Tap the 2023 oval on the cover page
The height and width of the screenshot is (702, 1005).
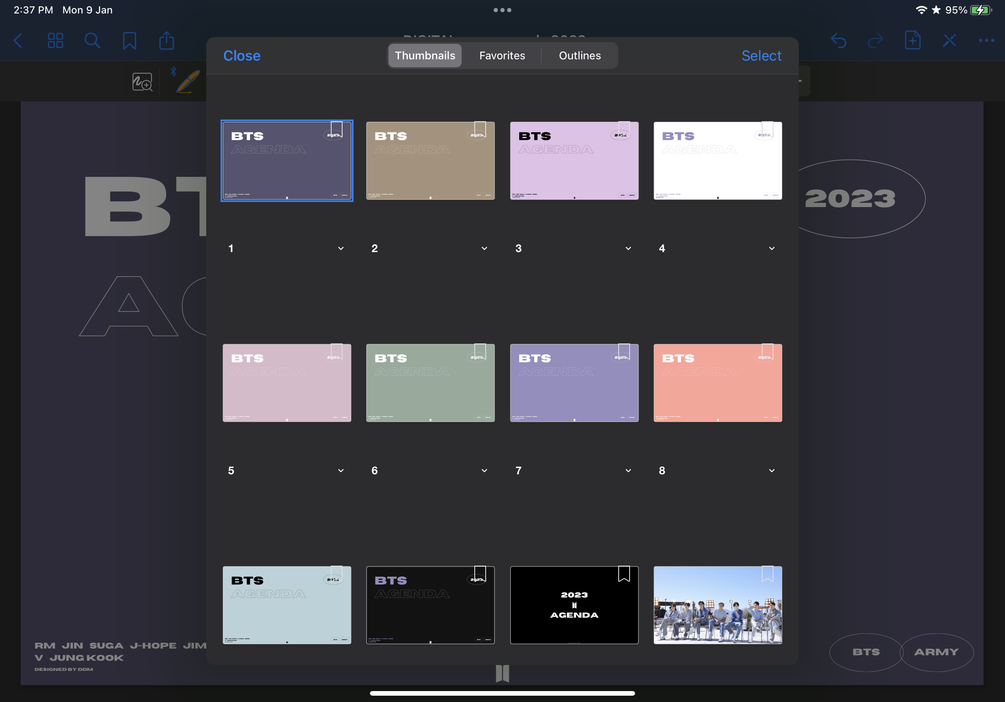(x=851, y=199)
